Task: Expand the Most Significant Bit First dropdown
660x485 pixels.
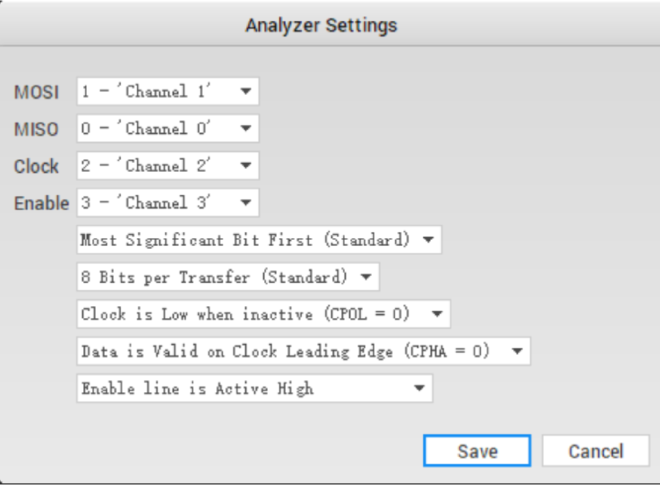Action: [258, 240]
